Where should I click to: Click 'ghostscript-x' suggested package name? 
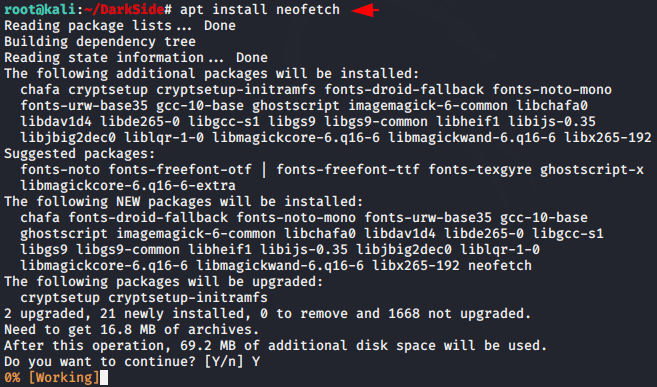click(592, 170)
